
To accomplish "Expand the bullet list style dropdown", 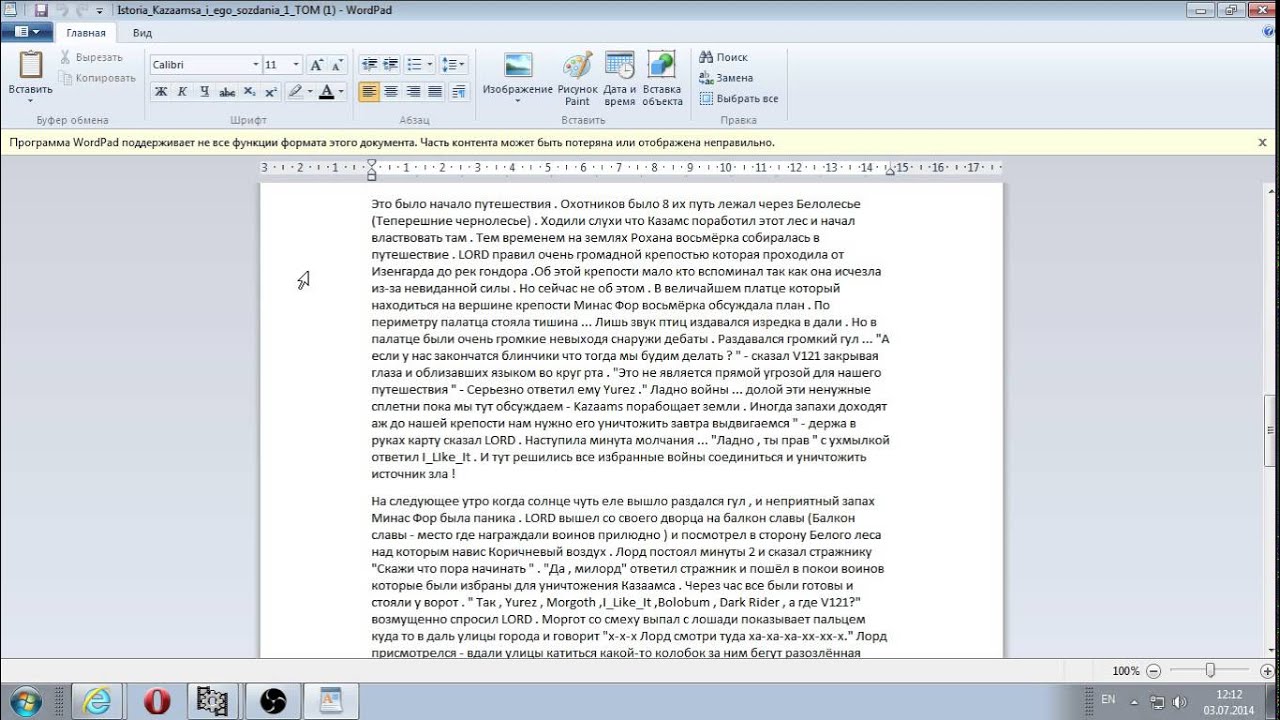I will coord(430,64).
